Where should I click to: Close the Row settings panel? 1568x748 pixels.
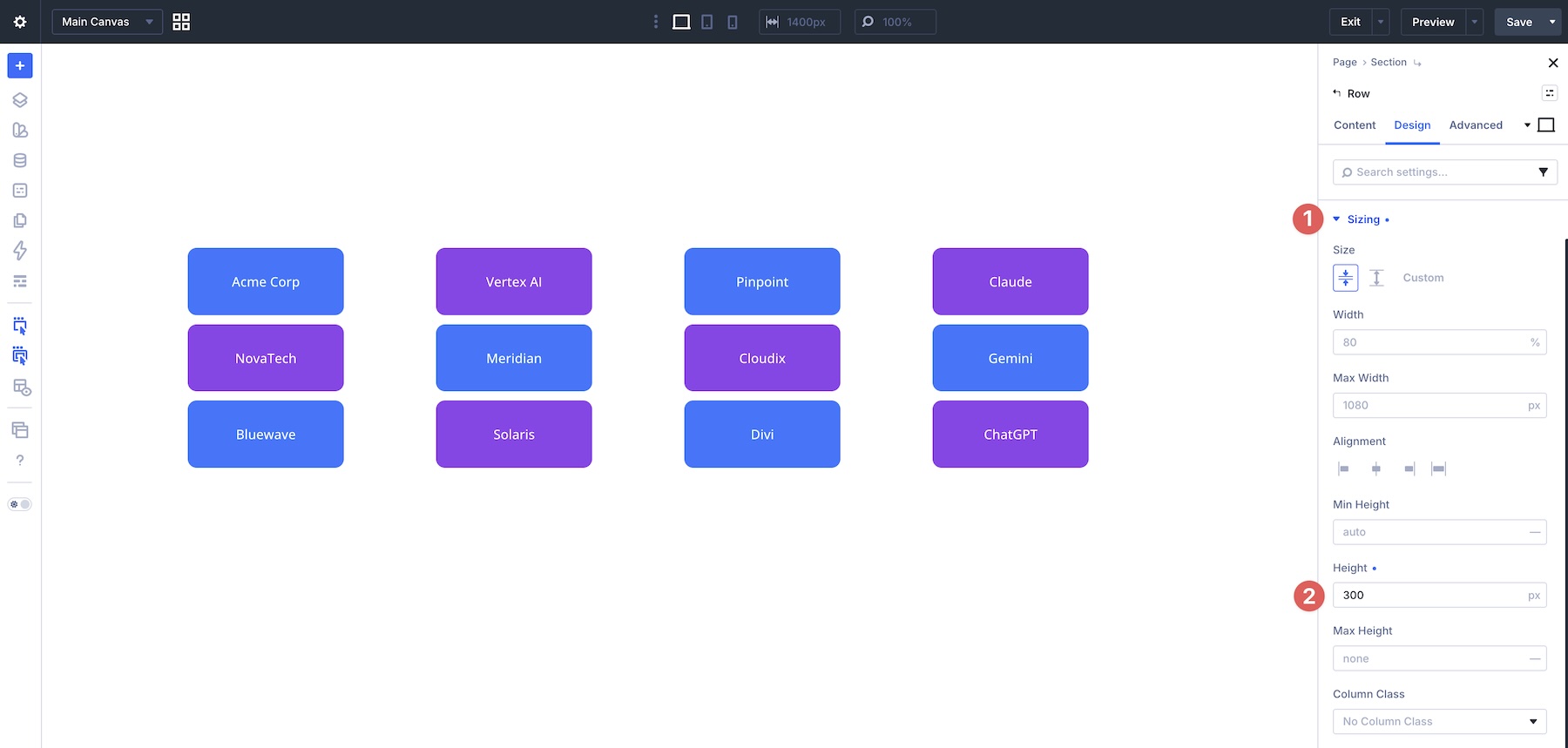pyautogui.click(x=1552, y=63)
